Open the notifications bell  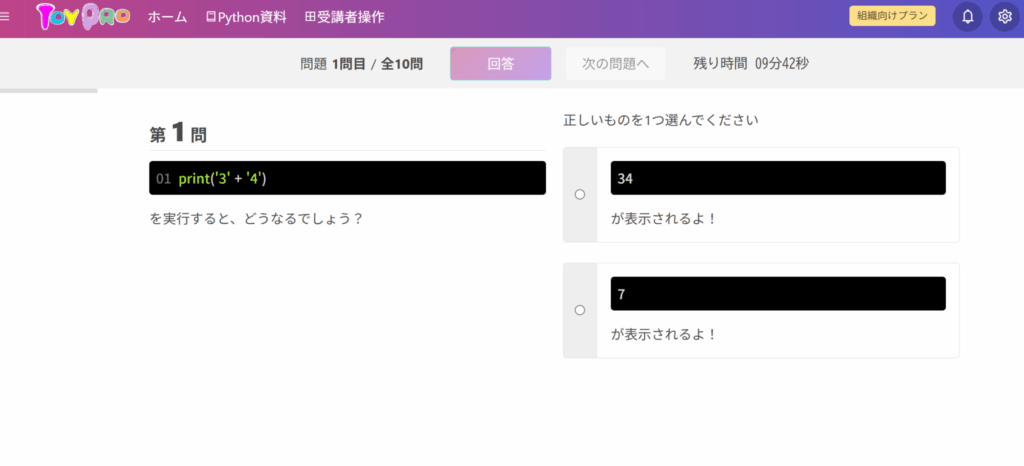pyautogui.click(x=967, y=17)
